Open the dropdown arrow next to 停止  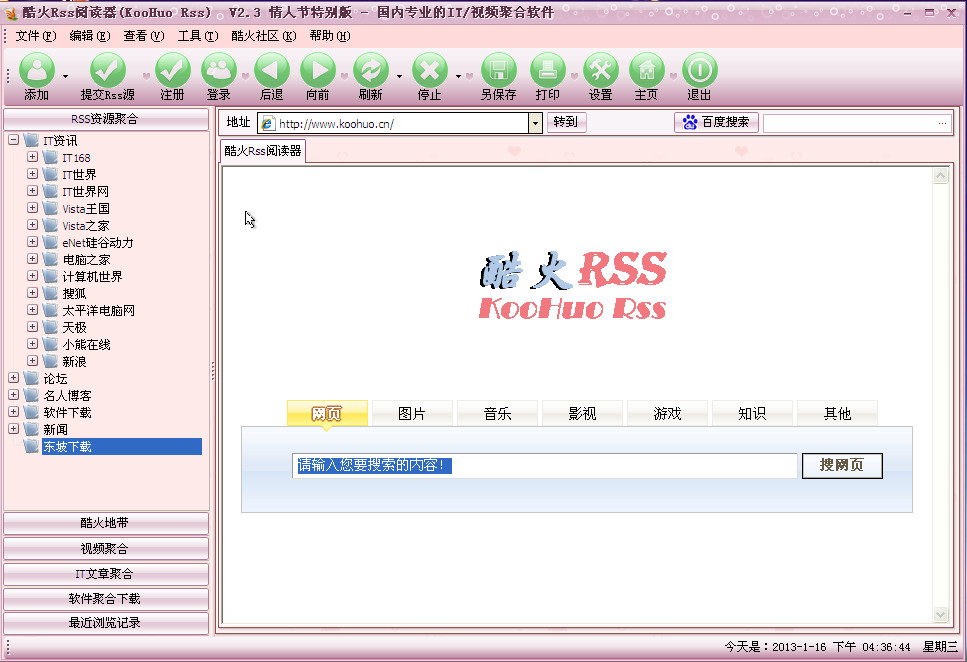(x=458, y=76)
